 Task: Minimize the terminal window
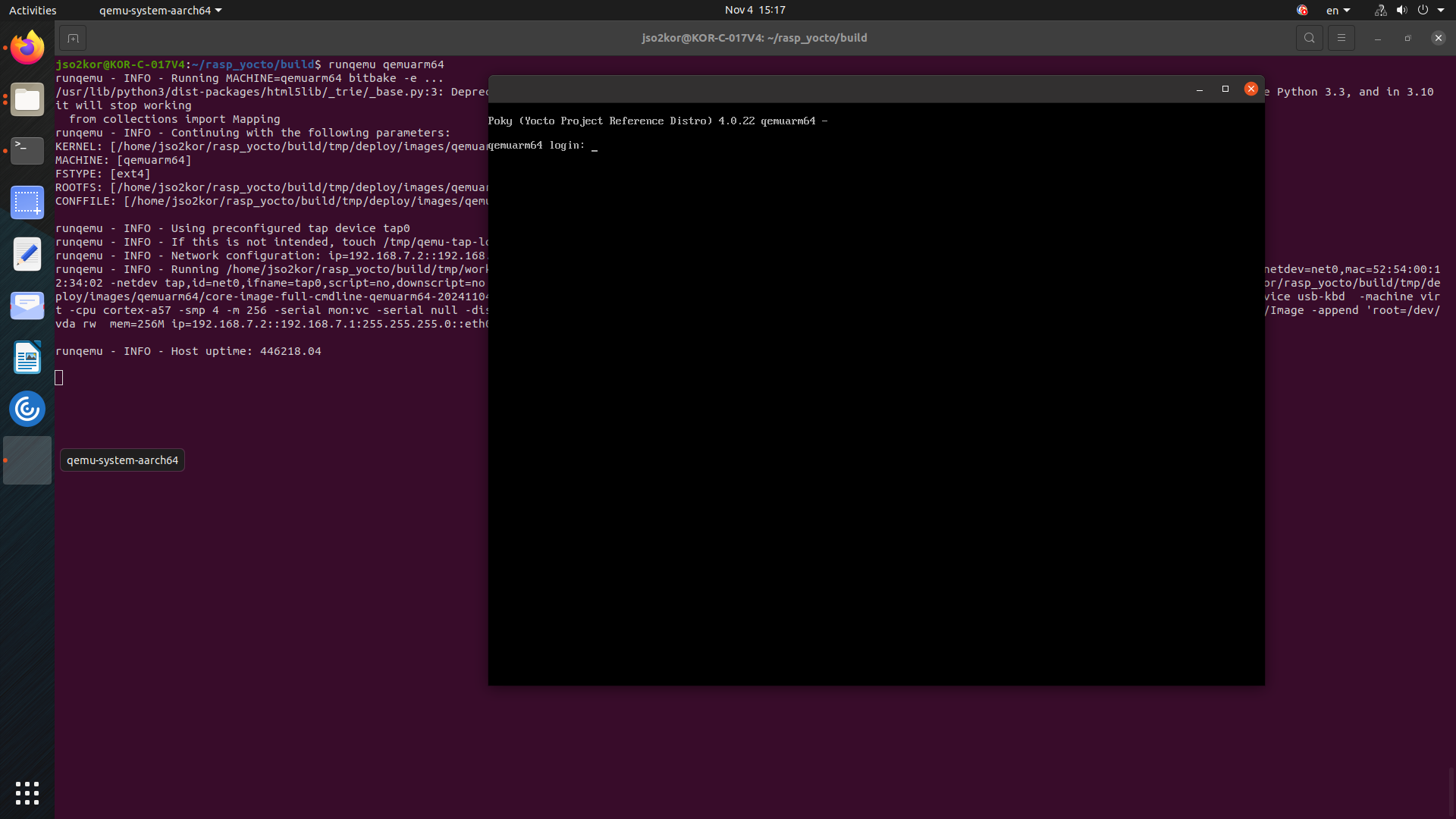click(1377, 38)
